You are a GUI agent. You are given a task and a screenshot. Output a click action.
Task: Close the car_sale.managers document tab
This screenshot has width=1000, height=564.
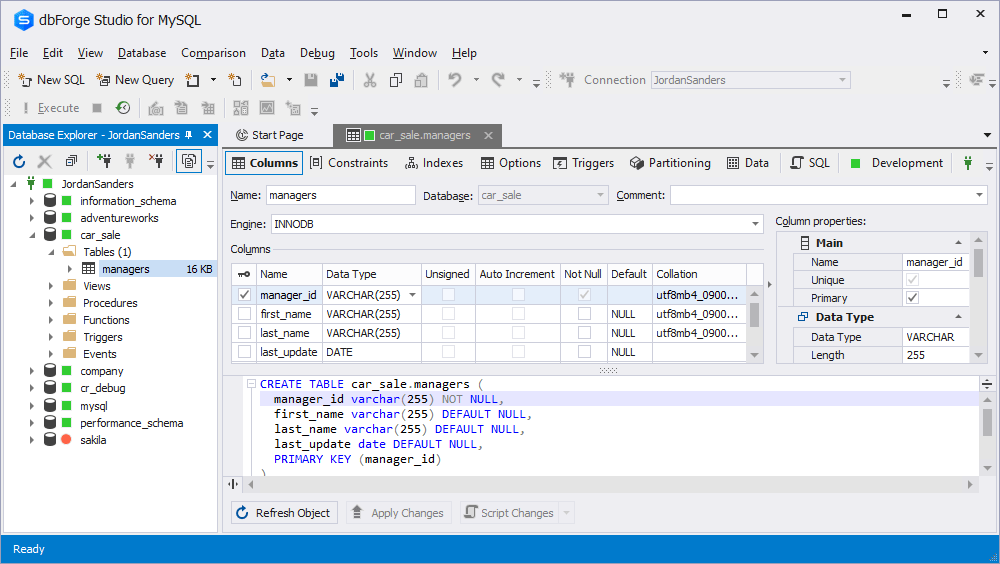click(x=488, y=135)
